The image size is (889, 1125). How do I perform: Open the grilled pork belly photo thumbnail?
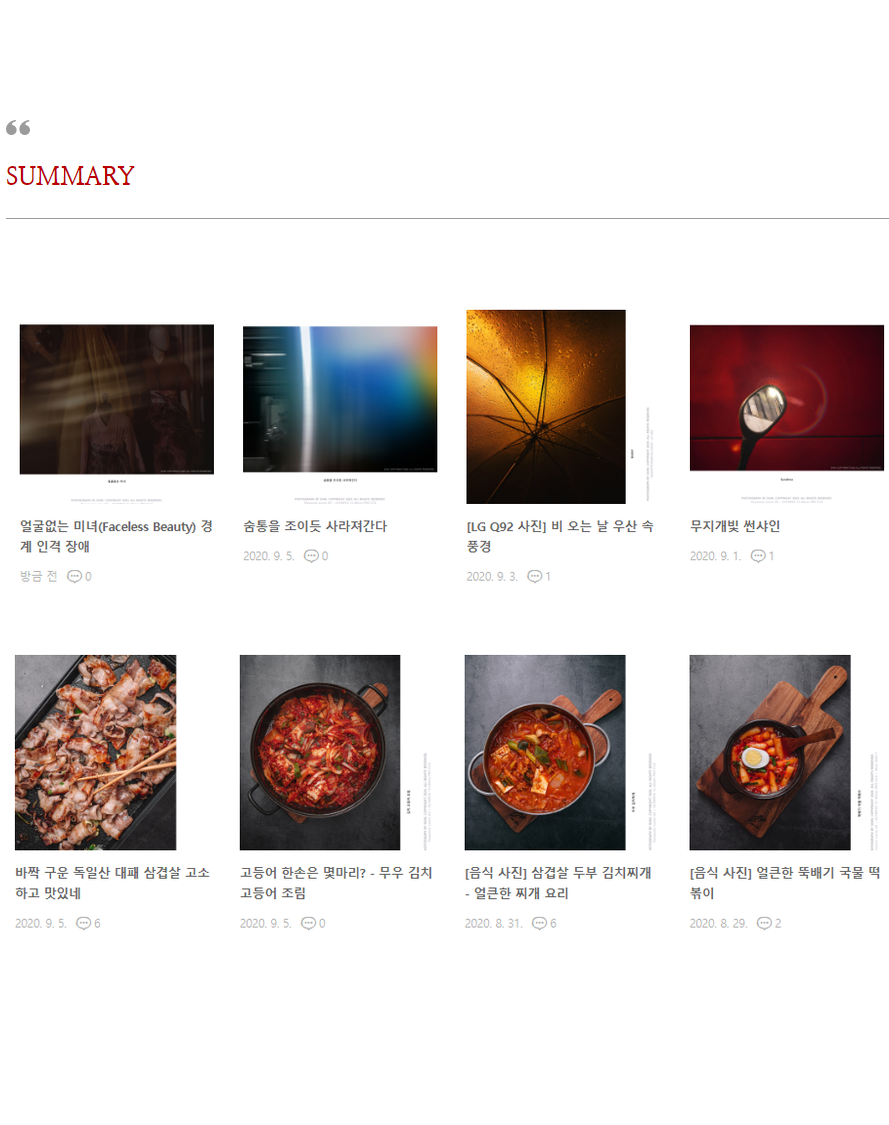(95, 753)
